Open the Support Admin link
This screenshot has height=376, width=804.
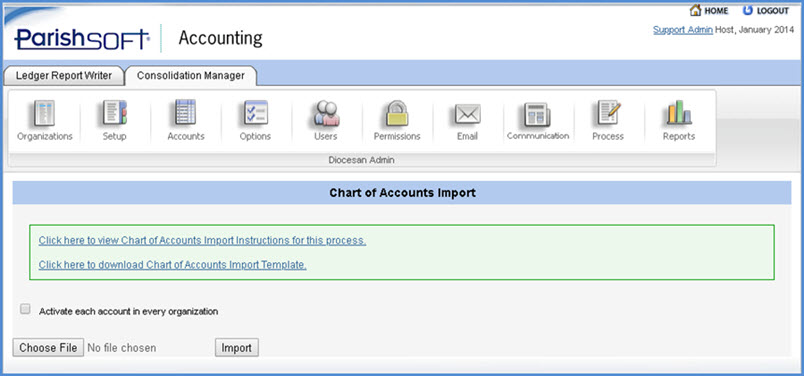coord(682,30)
